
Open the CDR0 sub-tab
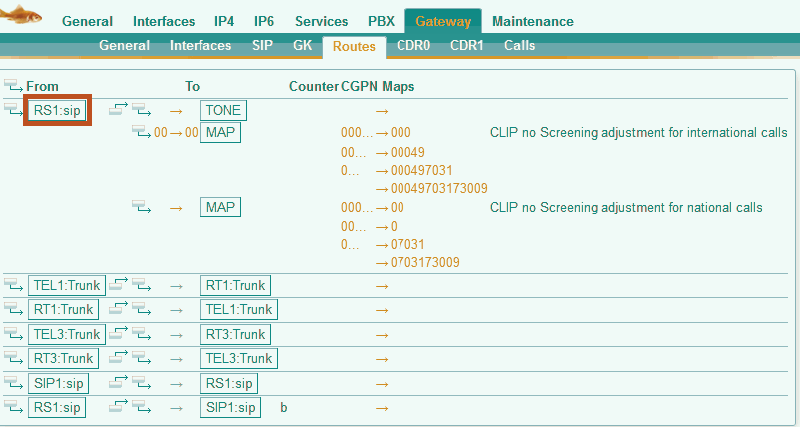pos(414,45)
